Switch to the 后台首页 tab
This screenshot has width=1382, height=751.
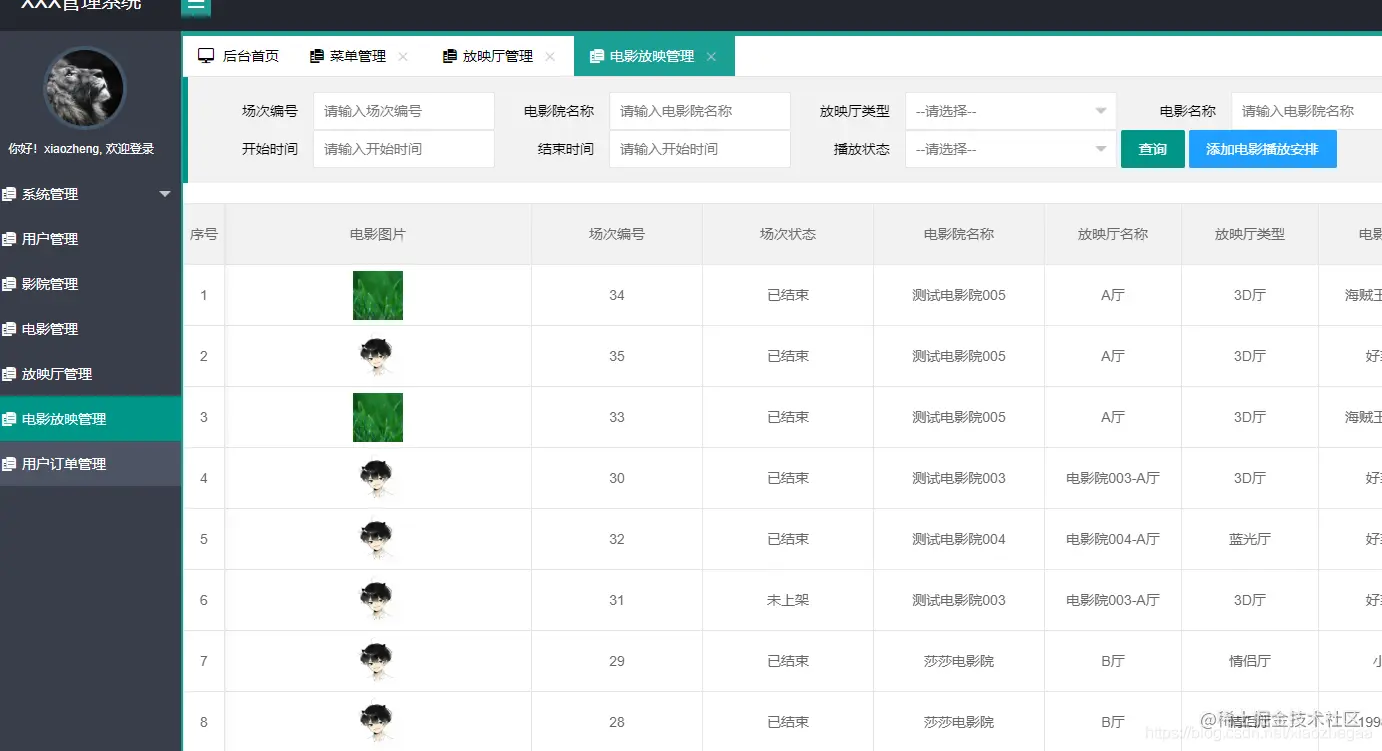[247, 56]
